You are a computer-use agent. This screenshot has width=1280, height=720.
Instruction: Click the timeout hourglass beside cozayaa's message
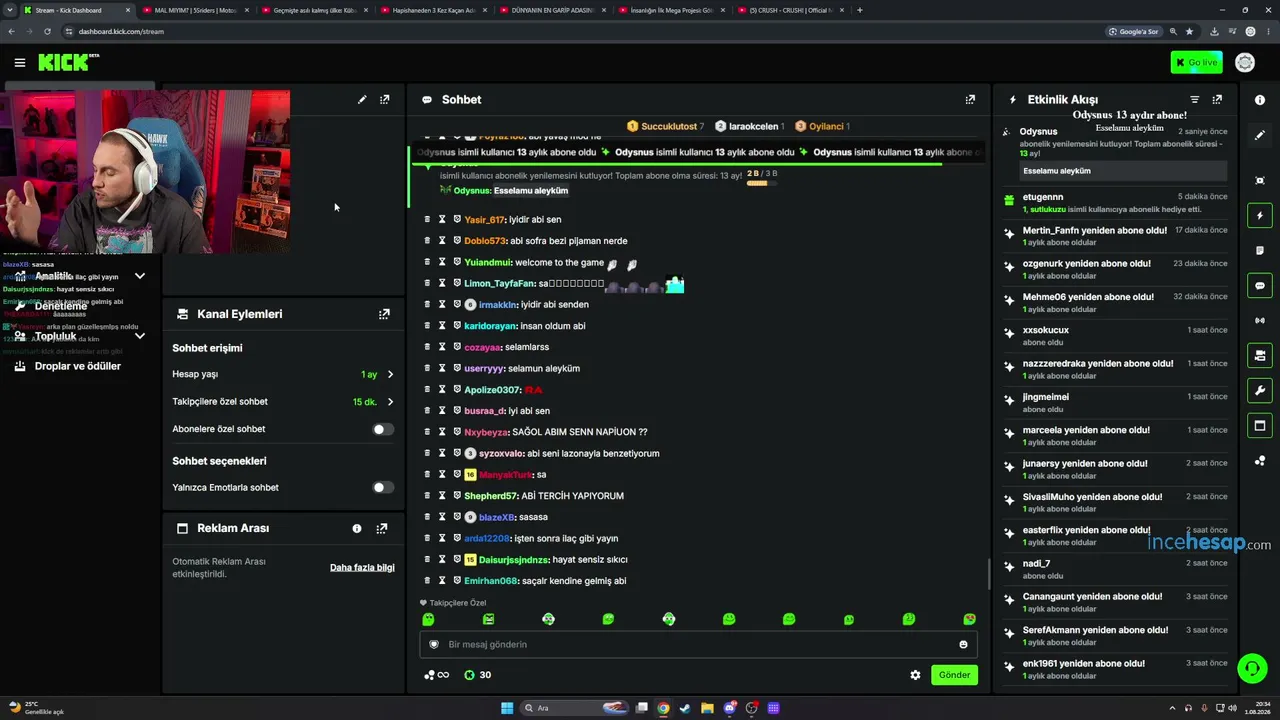(x=442, y=347)
